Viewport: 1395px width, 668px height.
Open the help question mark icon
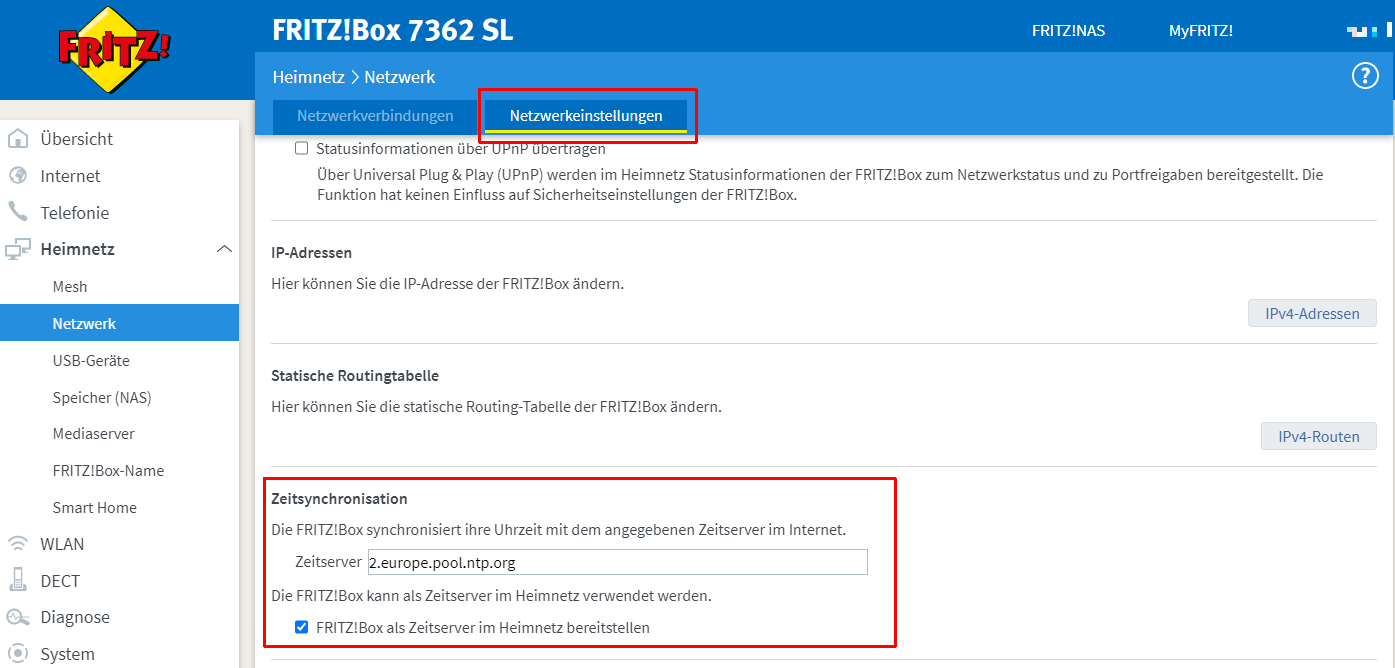tap(1365, 76)
